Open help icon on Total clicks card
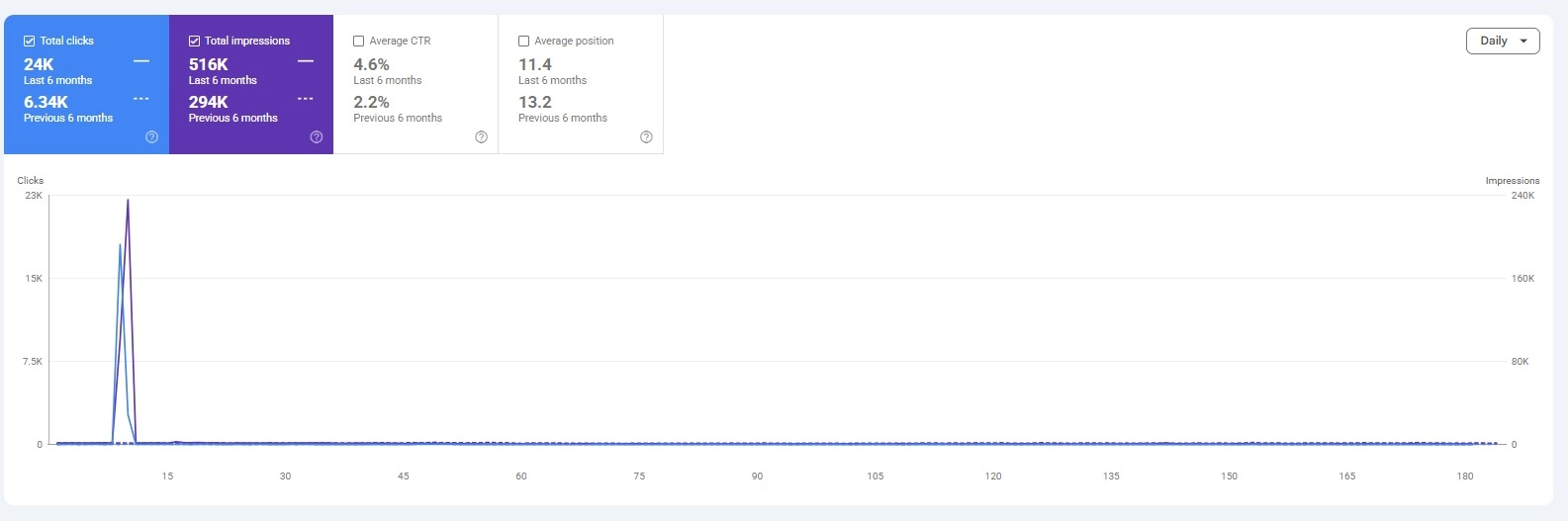Image resolution: width=1568 pixels, height=521 pixels. pos(151,137)
